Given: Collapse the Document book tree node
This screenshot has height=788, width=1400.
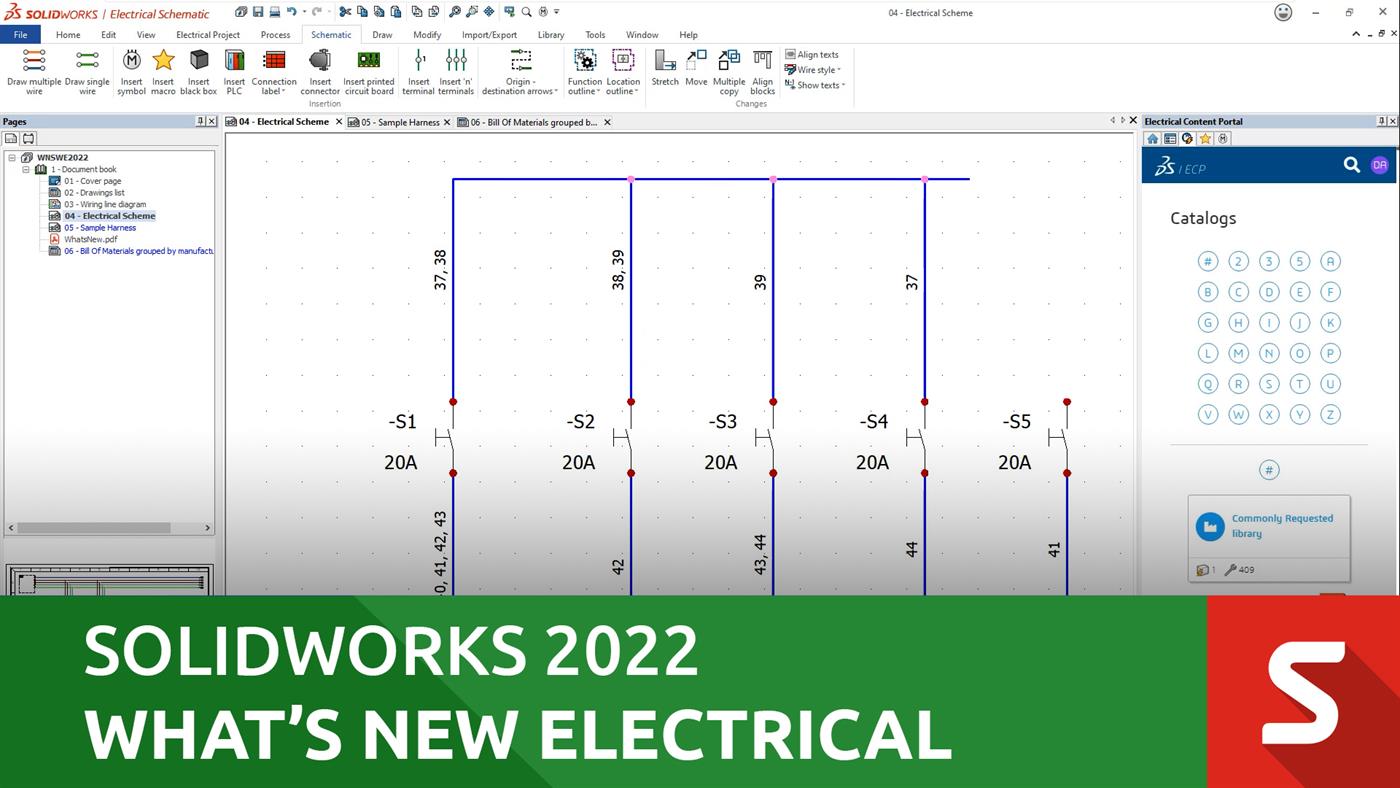Looking at the screenshot, I should click(x=27, y=170).
